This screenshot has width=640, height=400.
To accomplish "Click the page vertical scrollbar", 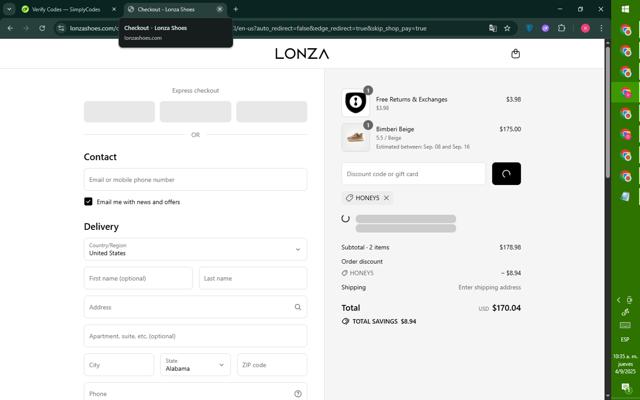I will [607, 110].
